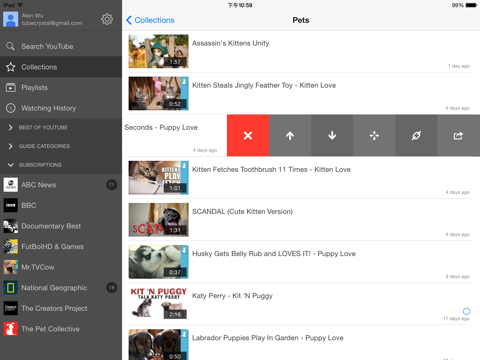This screenshot has height=360, width=480.
Task: Click title Labrador Puppies Play In Garden
Action: (268, 338)
